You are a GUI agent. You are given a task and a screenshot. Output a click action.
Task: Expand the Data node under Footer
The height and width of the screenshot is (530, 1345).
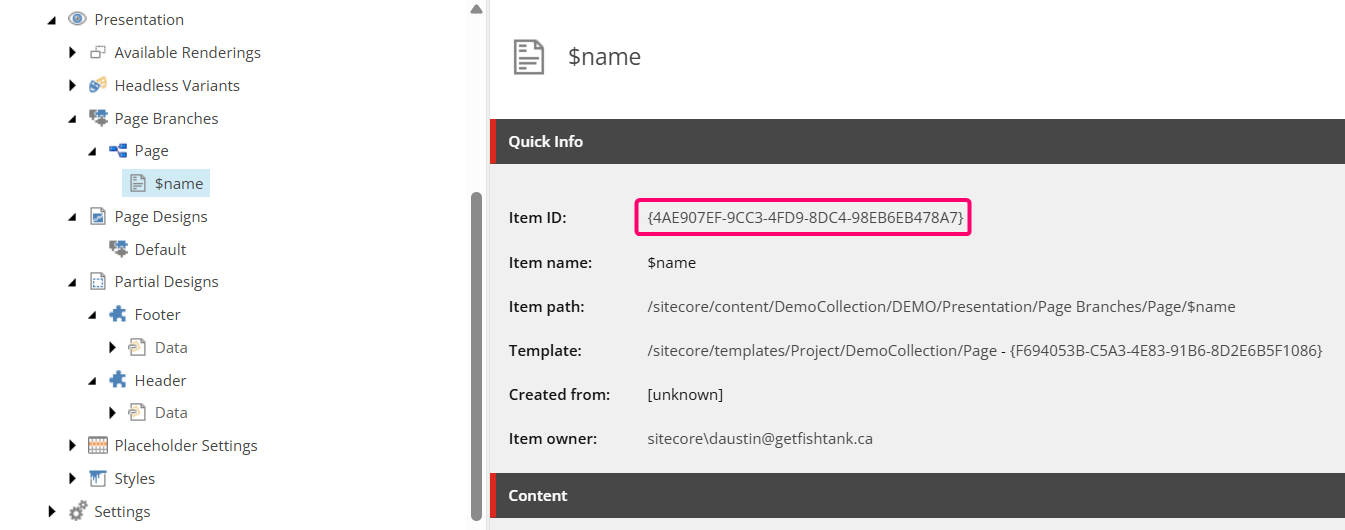pos(112,347)
